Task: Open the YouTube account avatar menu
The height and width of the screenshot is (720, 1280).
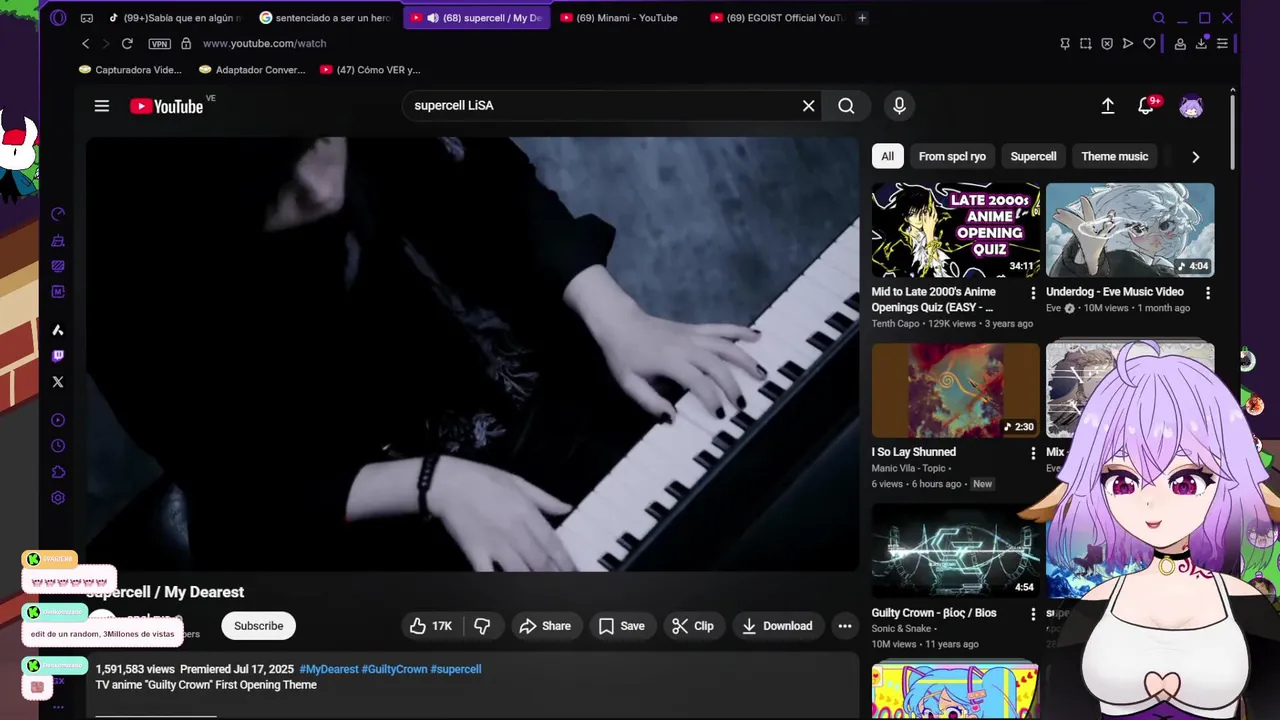Action: coord(1191,106)
